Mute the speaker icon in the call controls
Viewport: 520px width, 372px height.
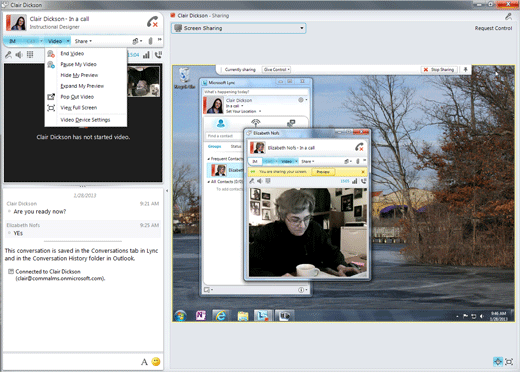(19, 55)
